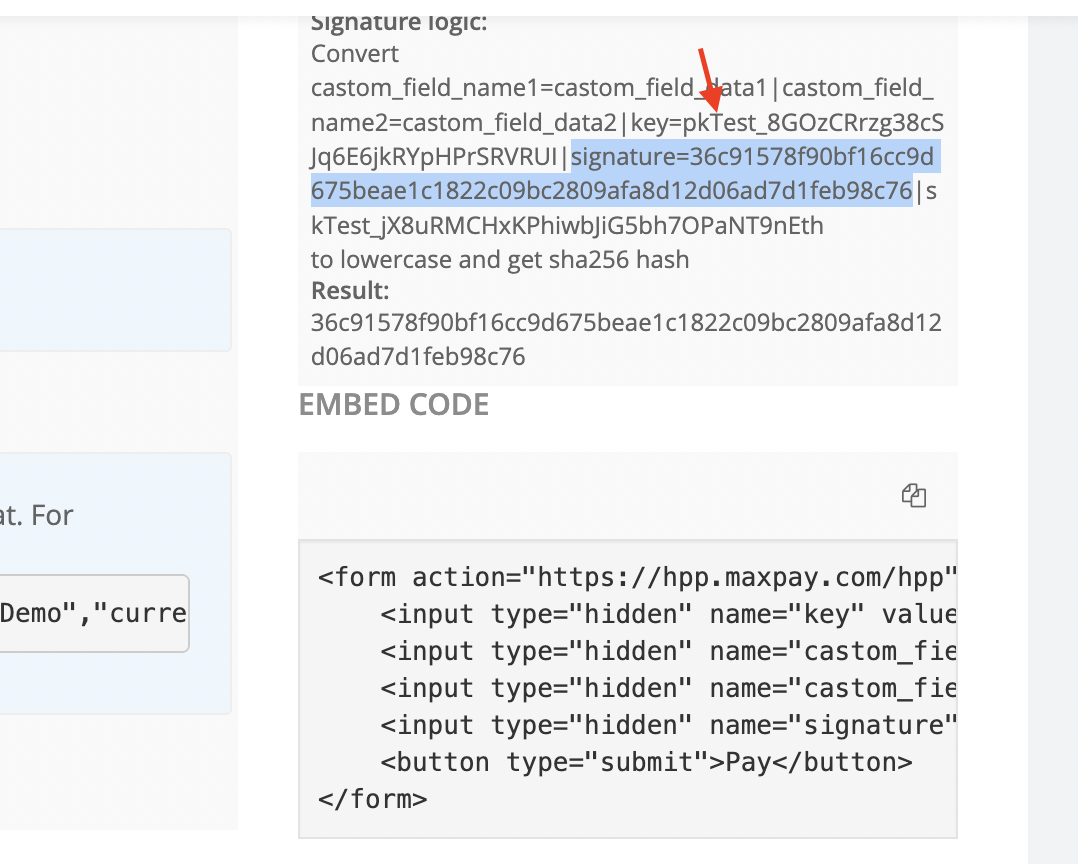The height and width of the screenshot is (864, 1078).
Task: Click the partial text 'at. For'
Action: click(36, 516)
